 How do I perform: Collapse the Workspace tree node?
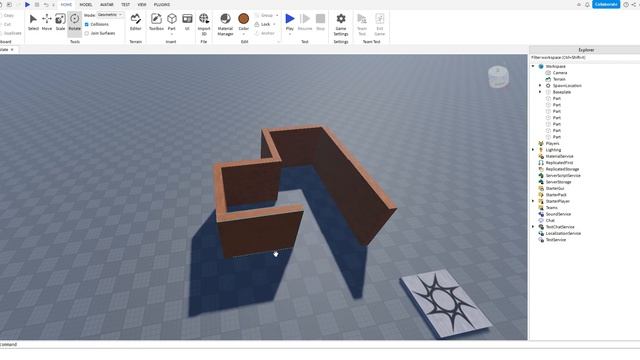pyautogui.click(x=533, y=66)
